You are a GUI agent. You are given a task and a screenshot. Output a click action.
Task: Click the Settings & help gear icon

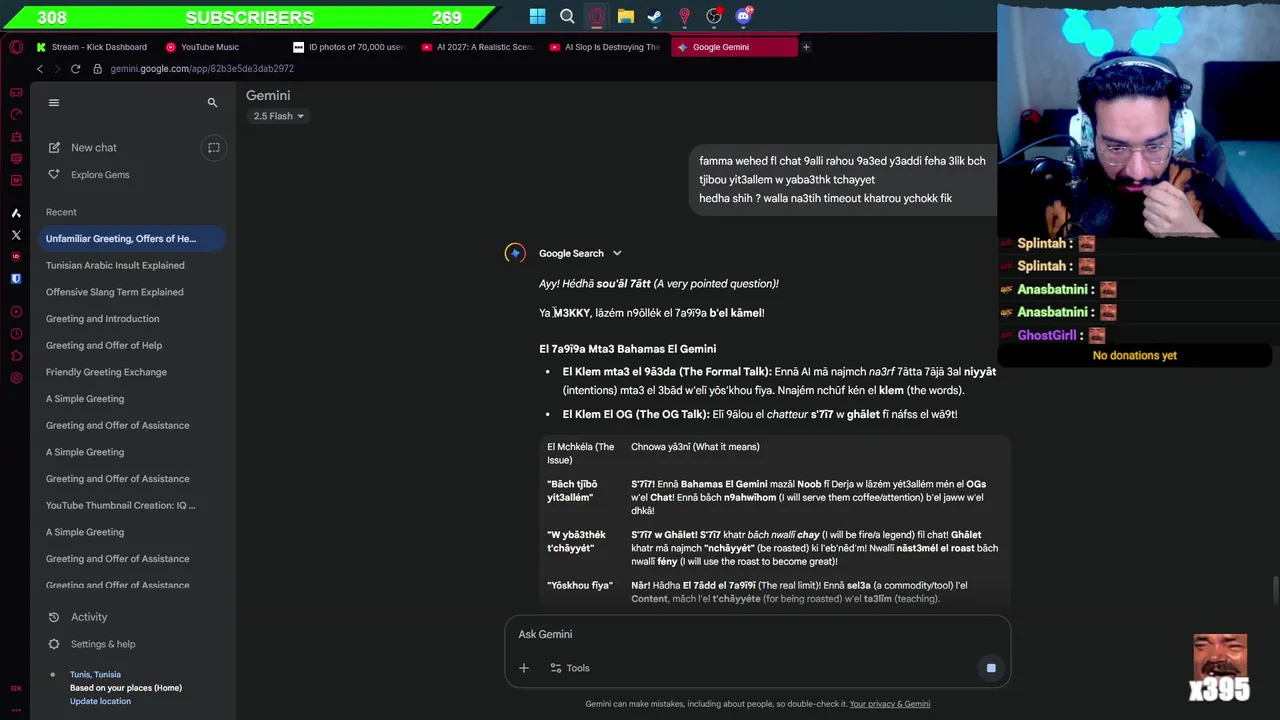[x=54, y=644]
